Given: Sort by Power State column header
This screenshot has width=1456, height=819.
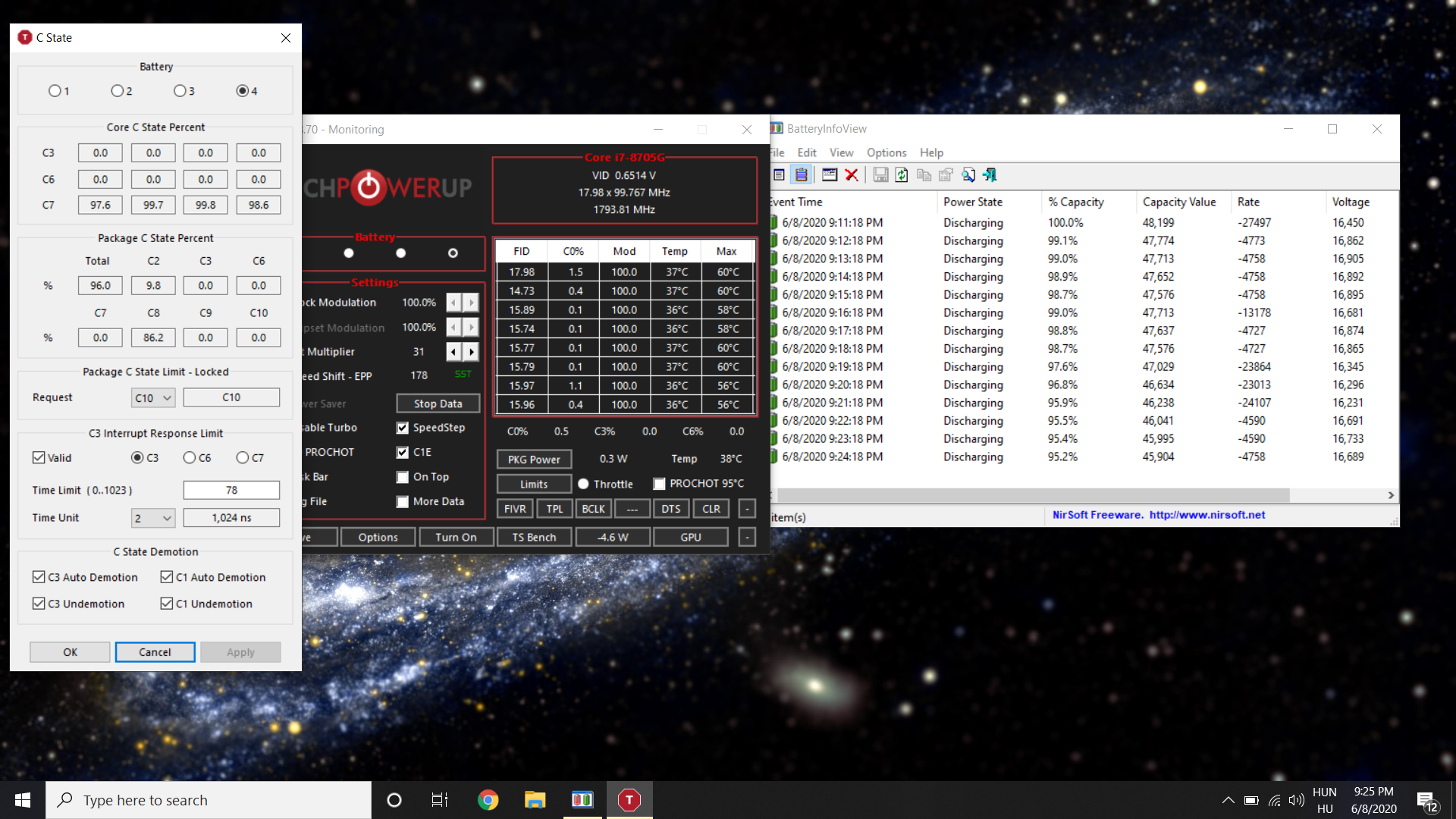Looking at the screenshot, I should click(x=990, y=202).
